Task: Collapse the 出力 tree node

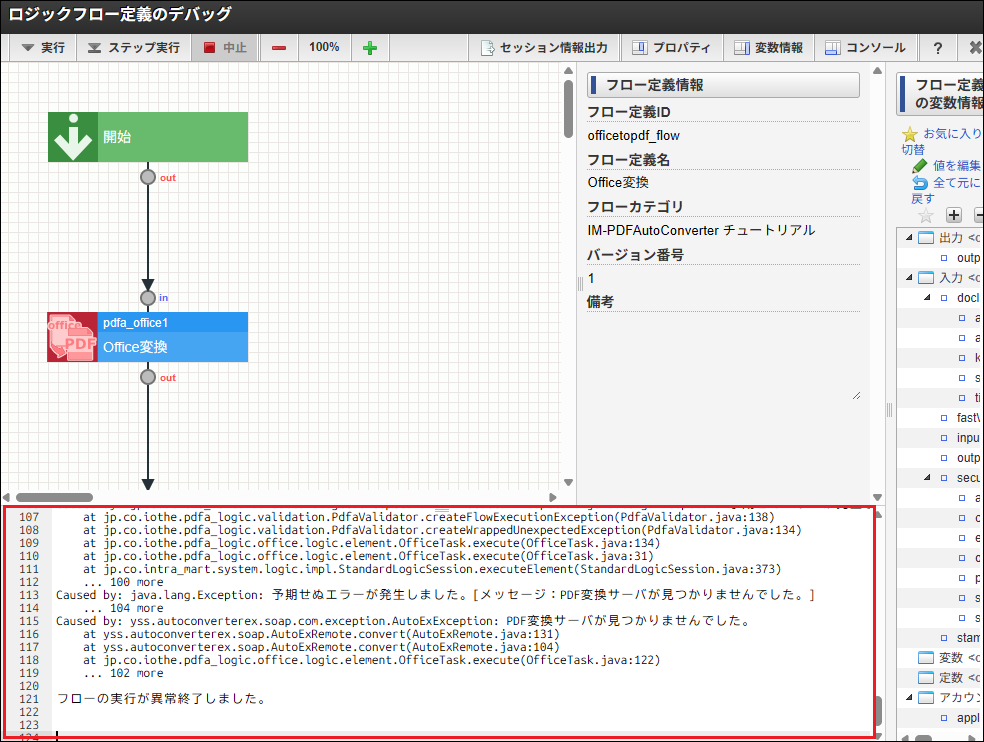Action: click(x=909, y=237)
